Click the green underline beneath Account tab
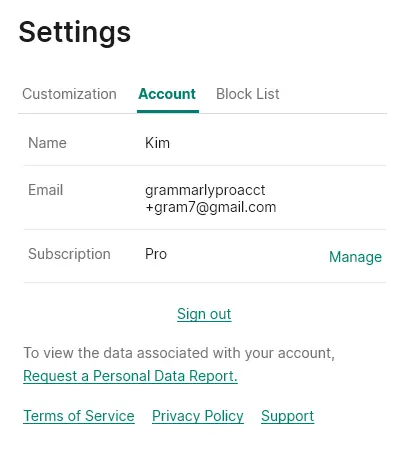The image size is (393, 457). coord(168,111)
